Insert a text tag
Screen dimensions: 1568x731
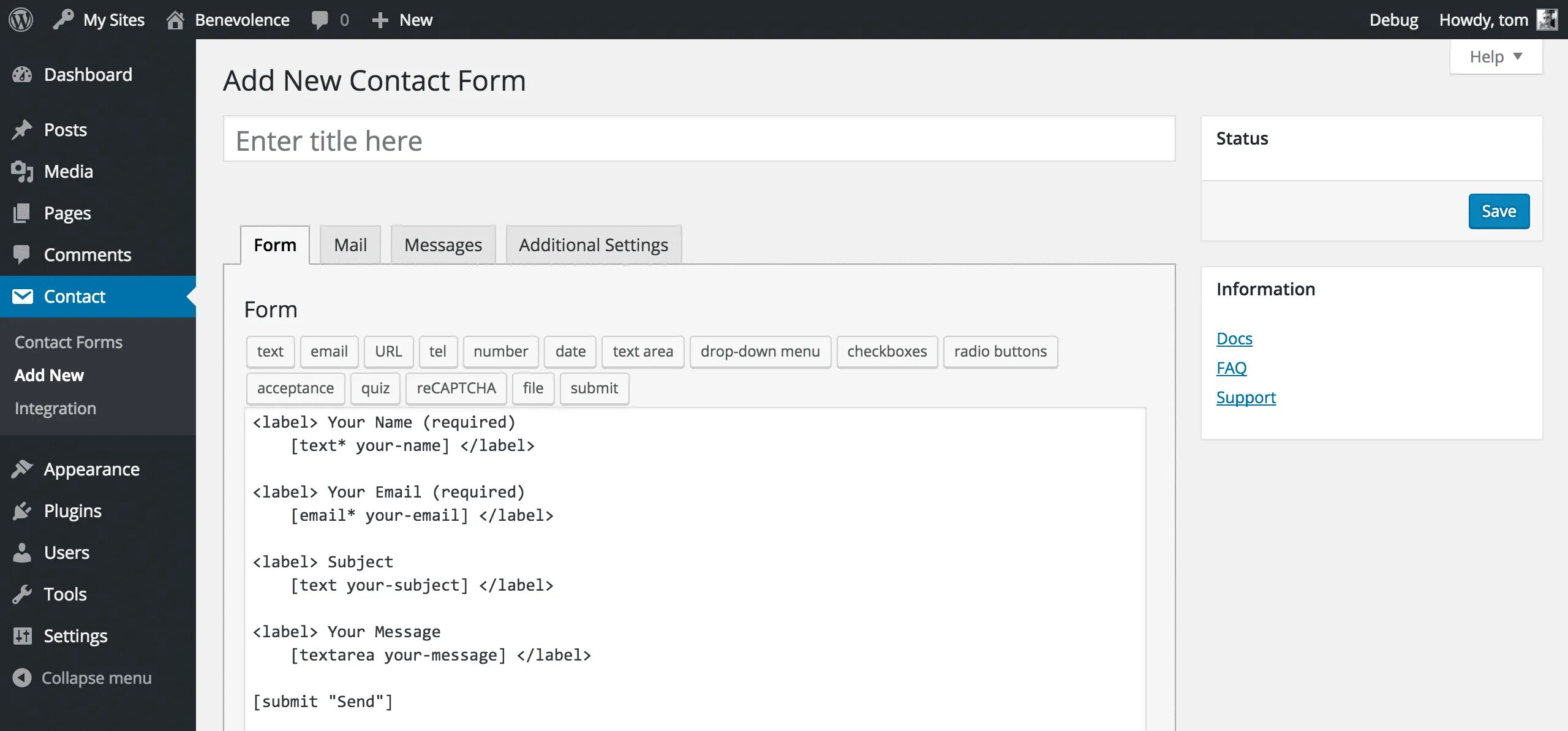point(270,352)
